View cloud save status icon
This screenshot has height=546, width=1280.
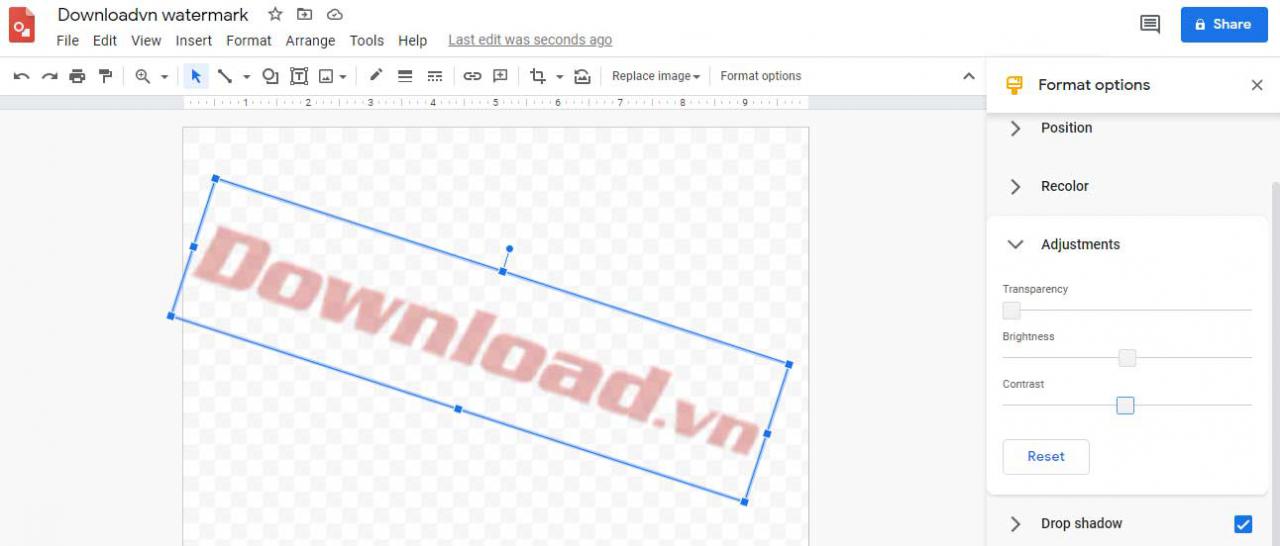point(335,15)
